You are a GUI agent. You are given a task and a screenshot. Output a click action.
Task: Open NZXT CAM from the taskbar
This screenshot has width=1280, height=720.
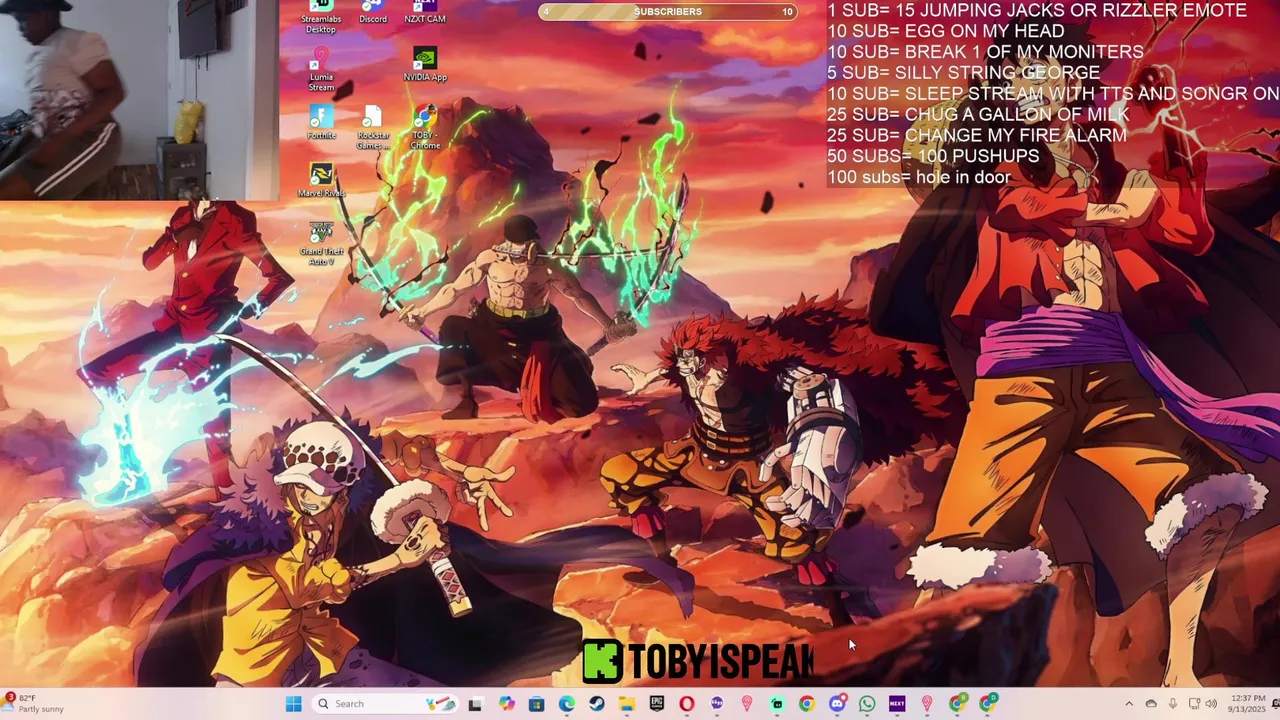pos(897,704)
